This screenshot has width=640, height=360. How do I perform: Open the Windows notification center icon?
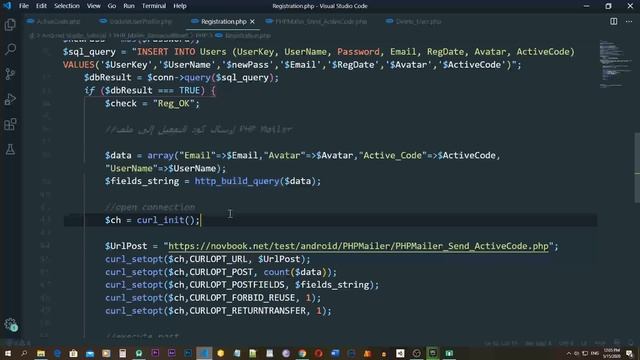630,353
